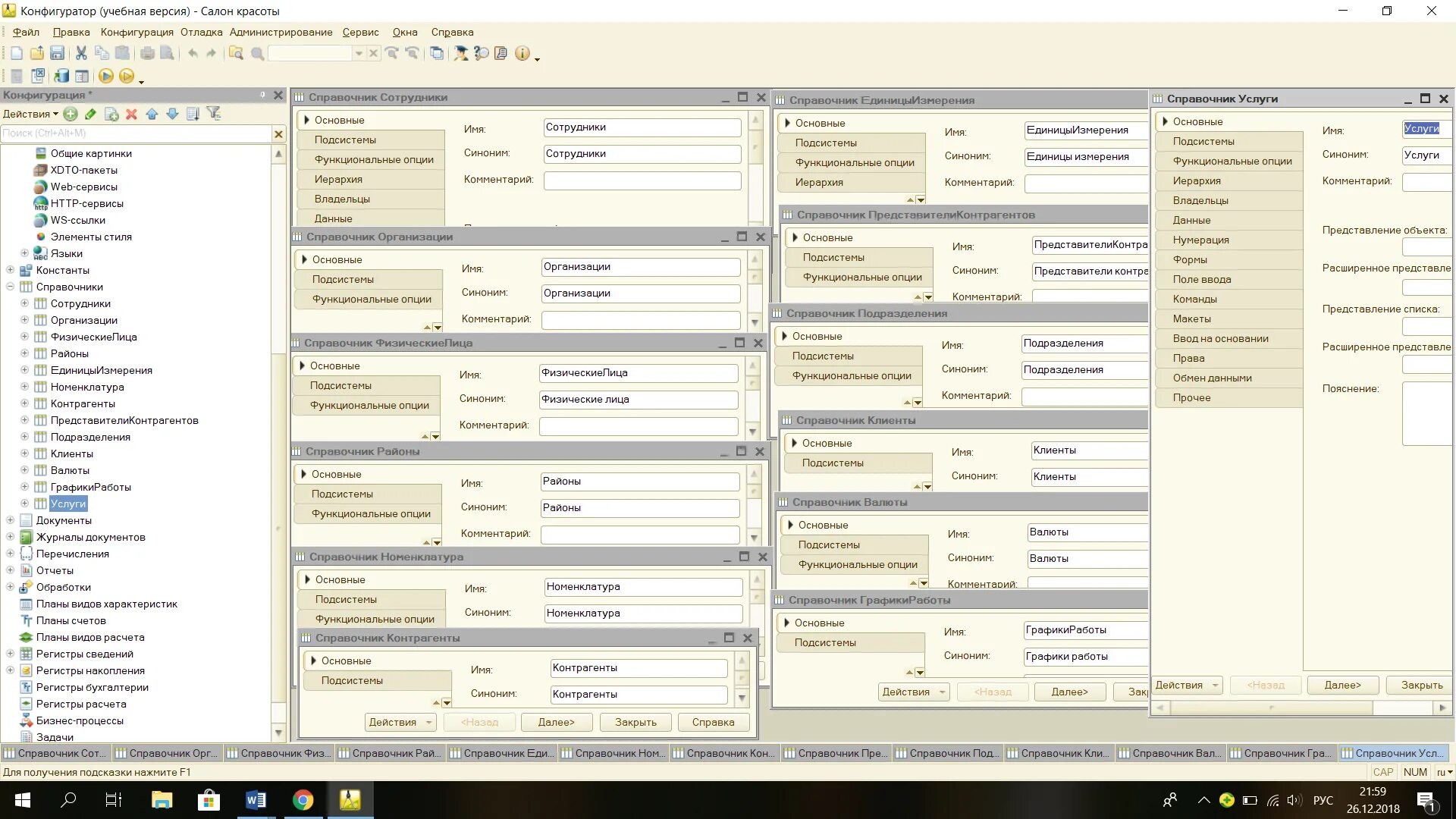Open the Администрирование menu

[x=280, y=32]
